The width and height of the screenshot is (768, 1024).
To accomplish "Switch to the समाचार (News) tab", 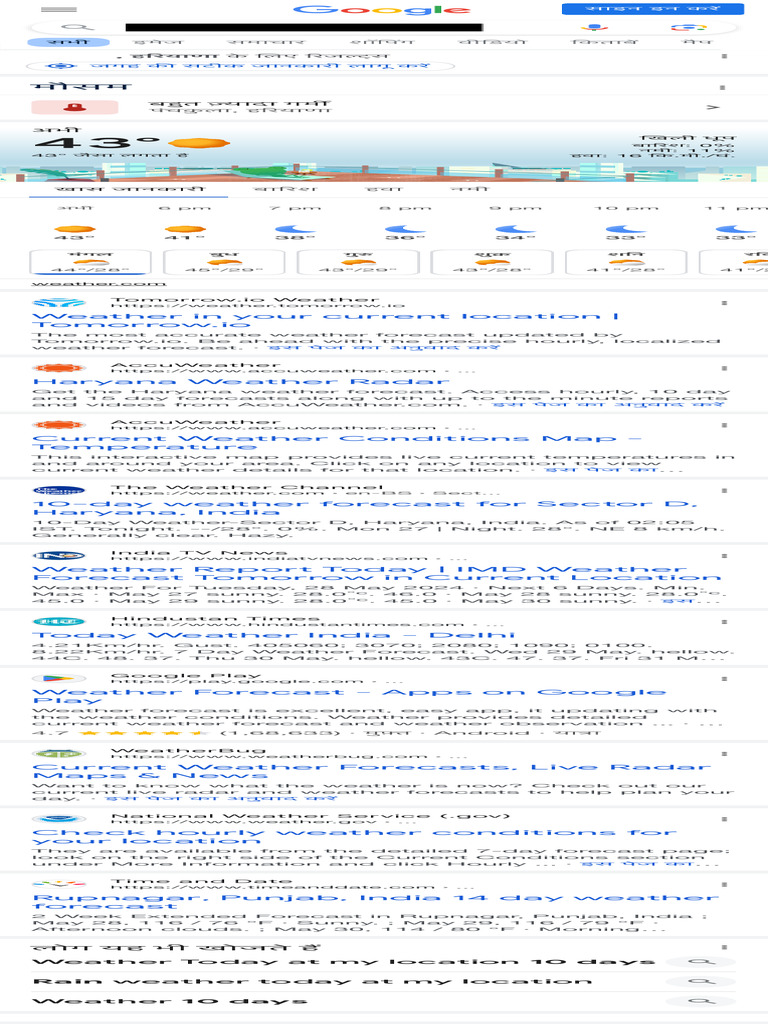I will 267,42.
